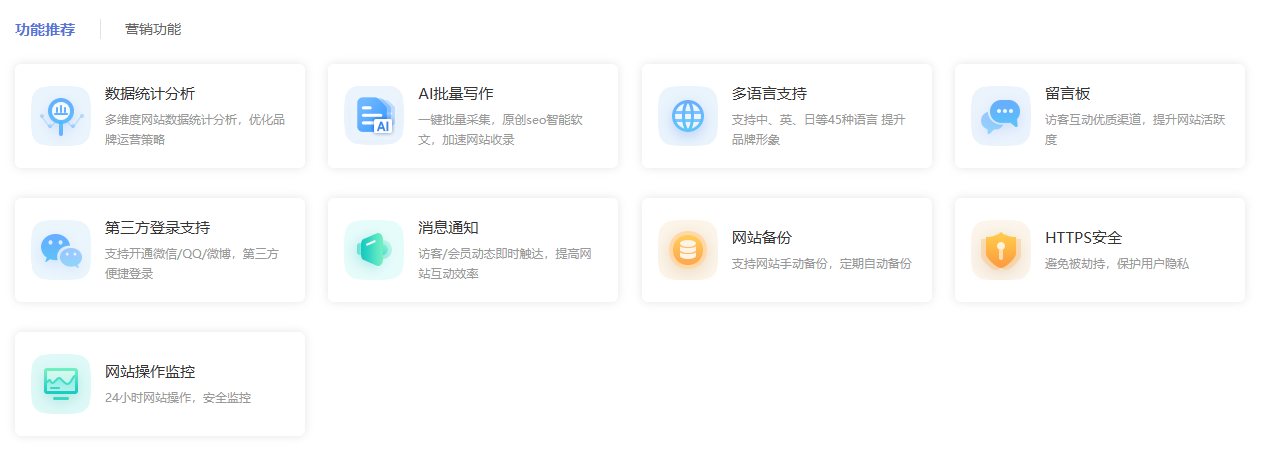The image size is (1267, 471).
Task: Click description 支持网站手动备份，定期自动备份
Action: tap(822, 264)
